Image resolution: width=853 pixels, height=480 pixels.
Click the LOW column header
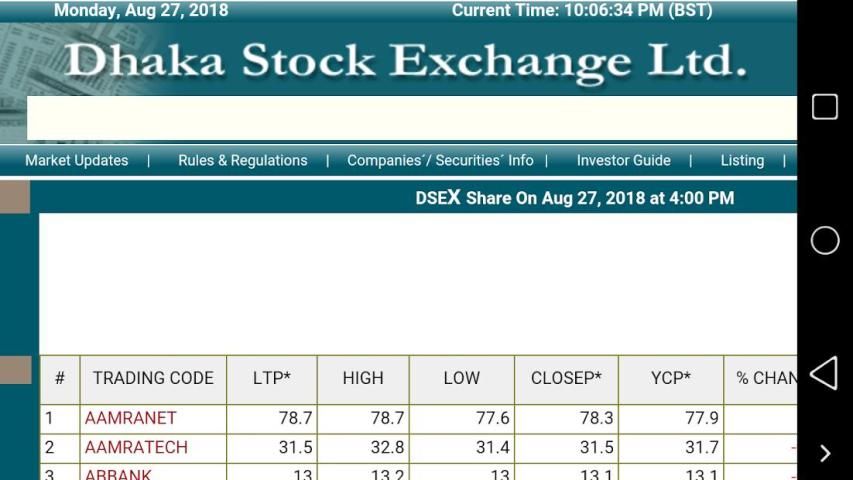tap(462, 378)
